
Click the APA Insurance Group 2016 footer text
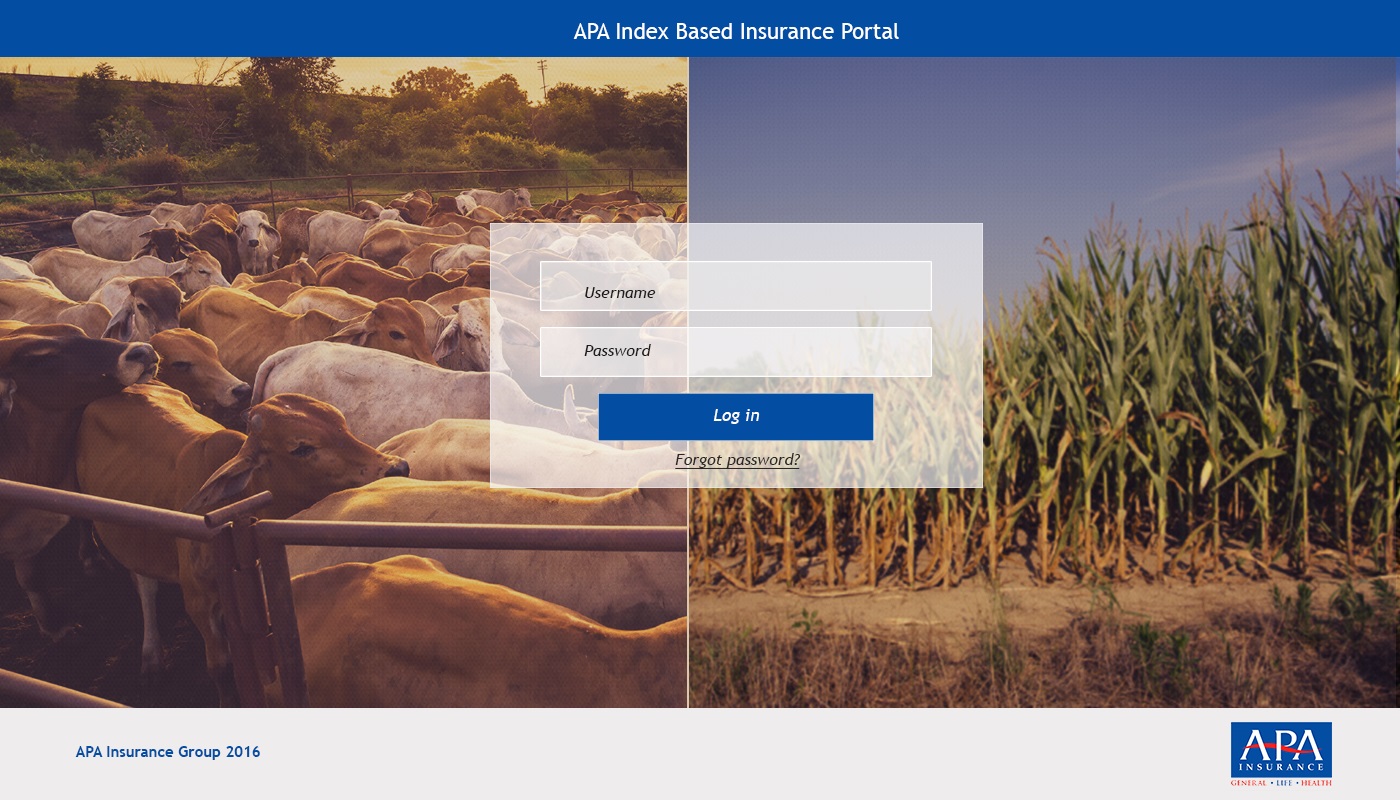click(168, 752)
